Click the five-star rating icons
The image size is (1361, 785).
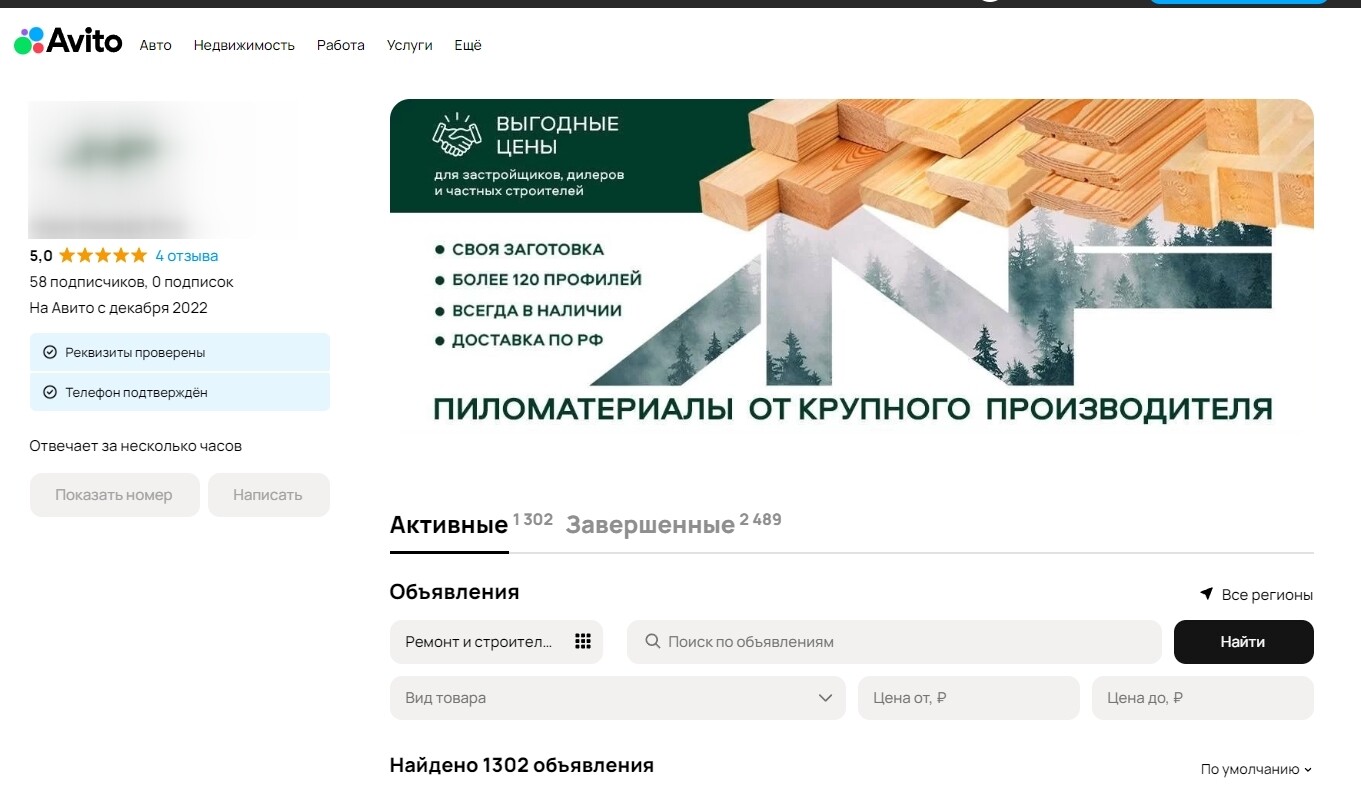coord(103,256)
